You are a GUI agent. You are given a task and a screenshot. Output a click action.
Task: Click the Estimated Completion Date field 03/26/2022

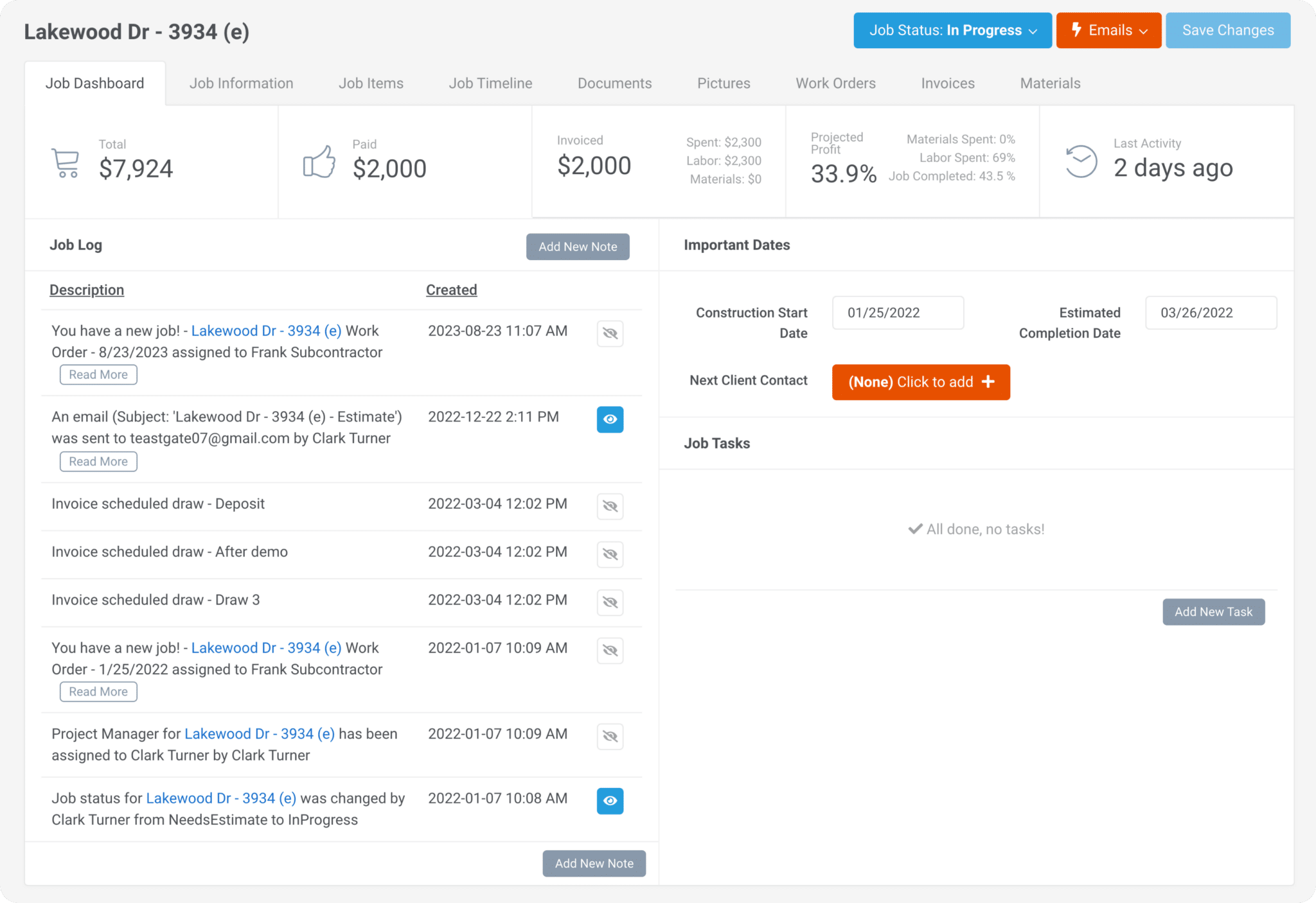click(1211, 313)
